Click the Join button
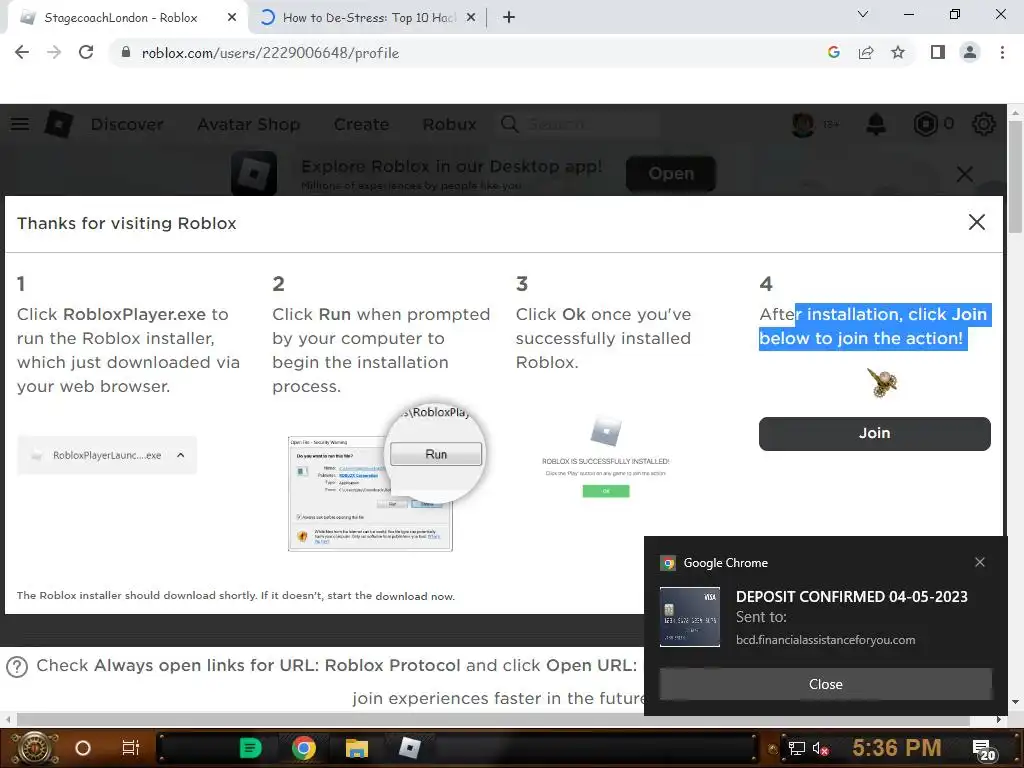The height and width of the screenshot is (768, 1024). (x=874, y=434)
